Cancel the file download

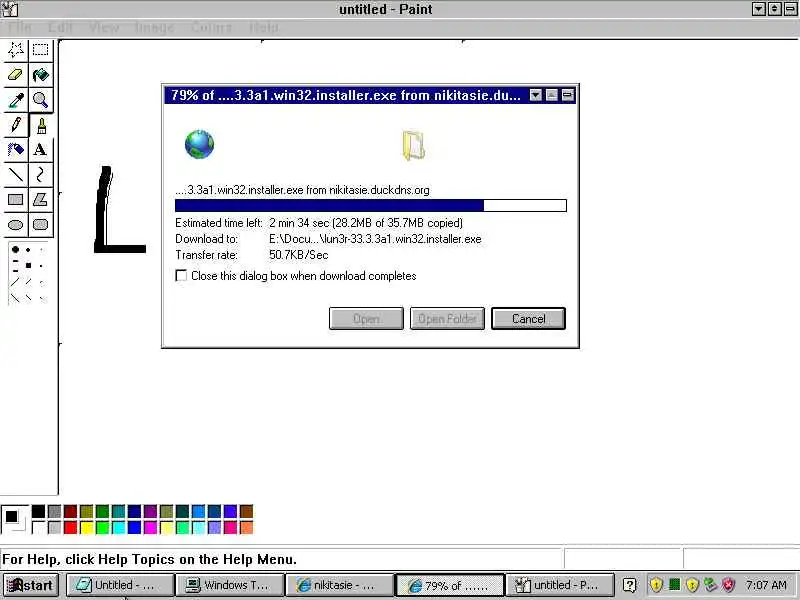pyautogui.click(x=528, y=318)
